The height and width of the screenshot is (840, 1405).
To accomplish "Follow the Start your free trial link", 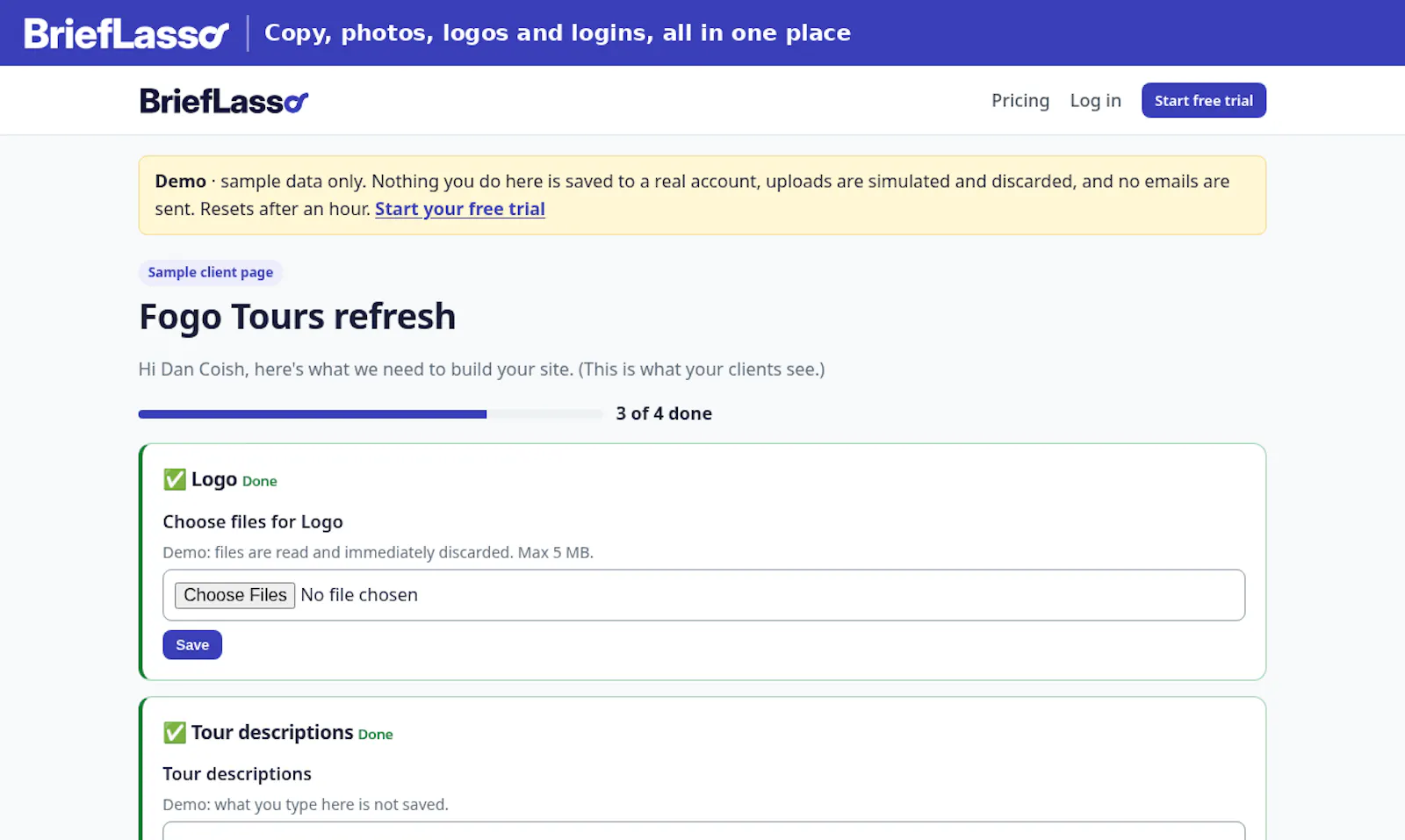I will (x=460, y=209).
